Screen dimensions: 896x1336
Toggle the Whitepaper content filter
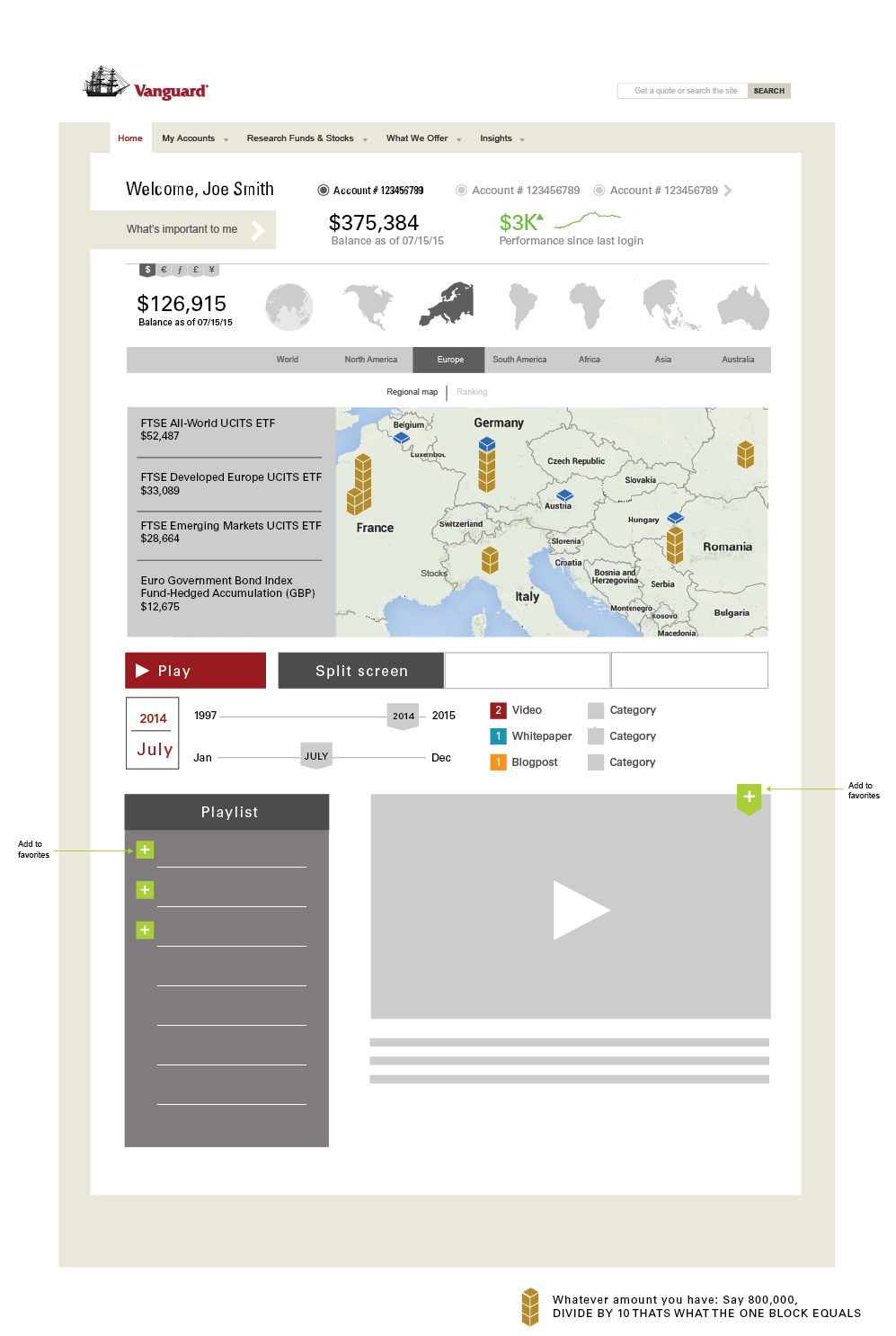(498, 736)
